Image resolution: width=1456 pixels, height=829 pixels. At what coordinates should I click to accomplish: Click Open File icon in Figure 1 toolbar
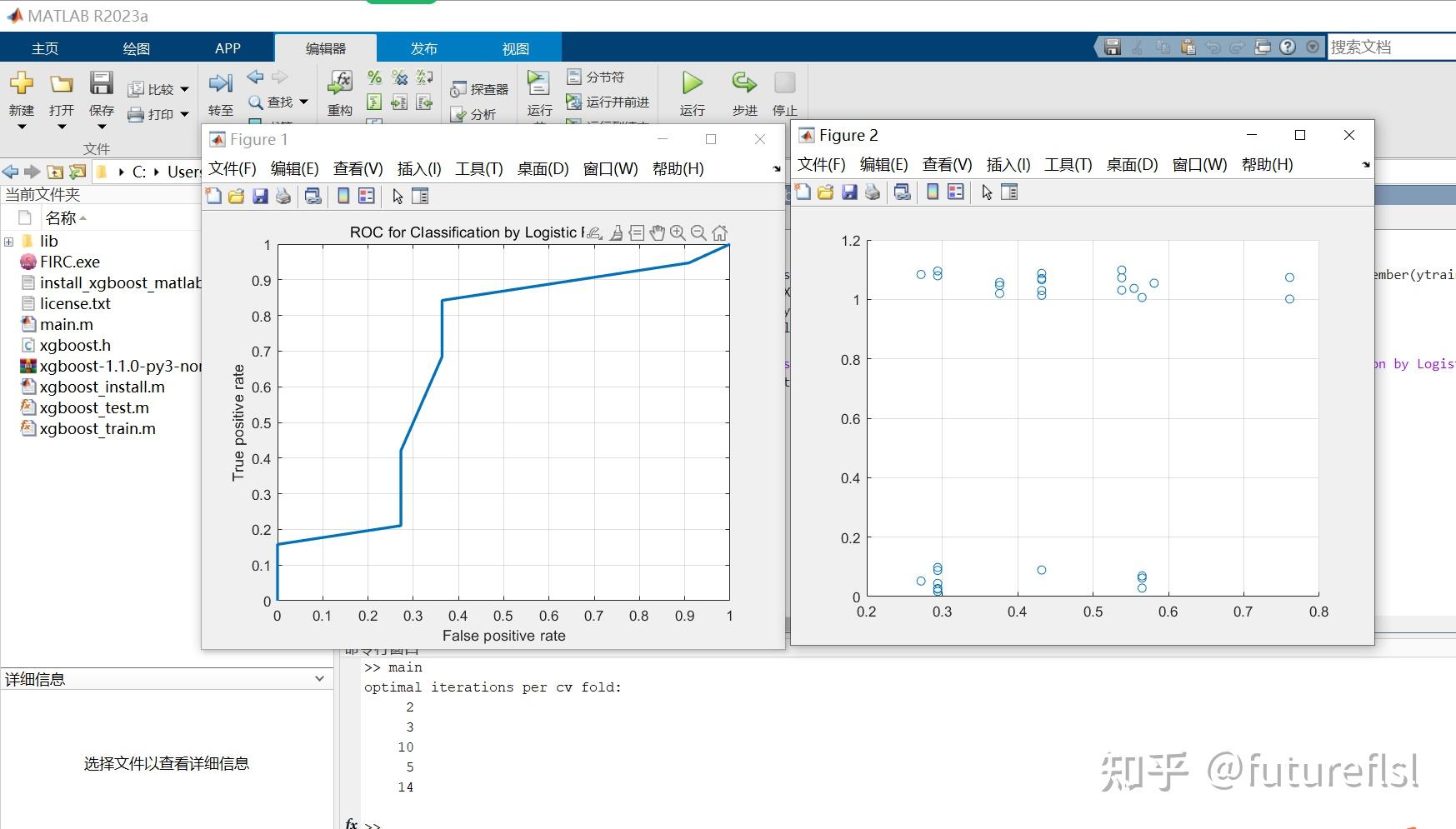point(237,196)
